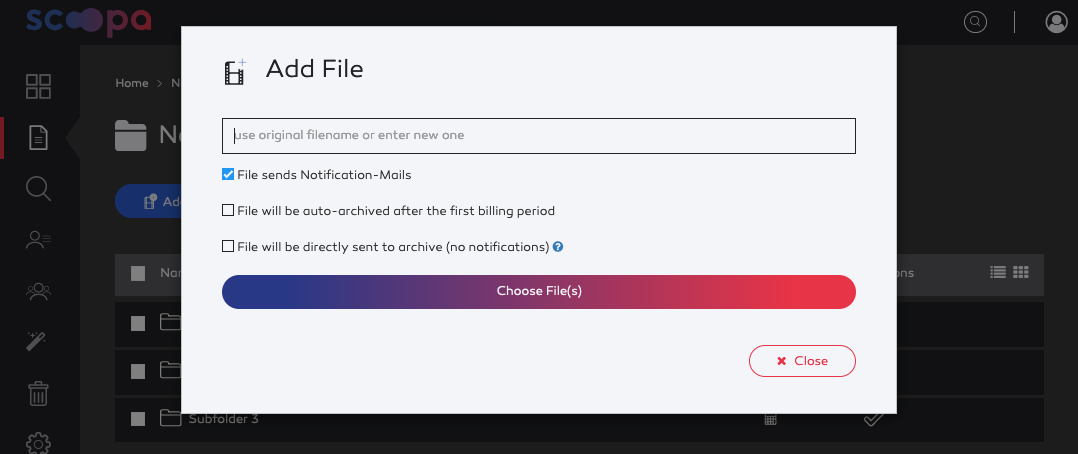This screenshot has height=454, width=1078.
Task: Click the Subfolder 3 folder icon
Action: 170,418
